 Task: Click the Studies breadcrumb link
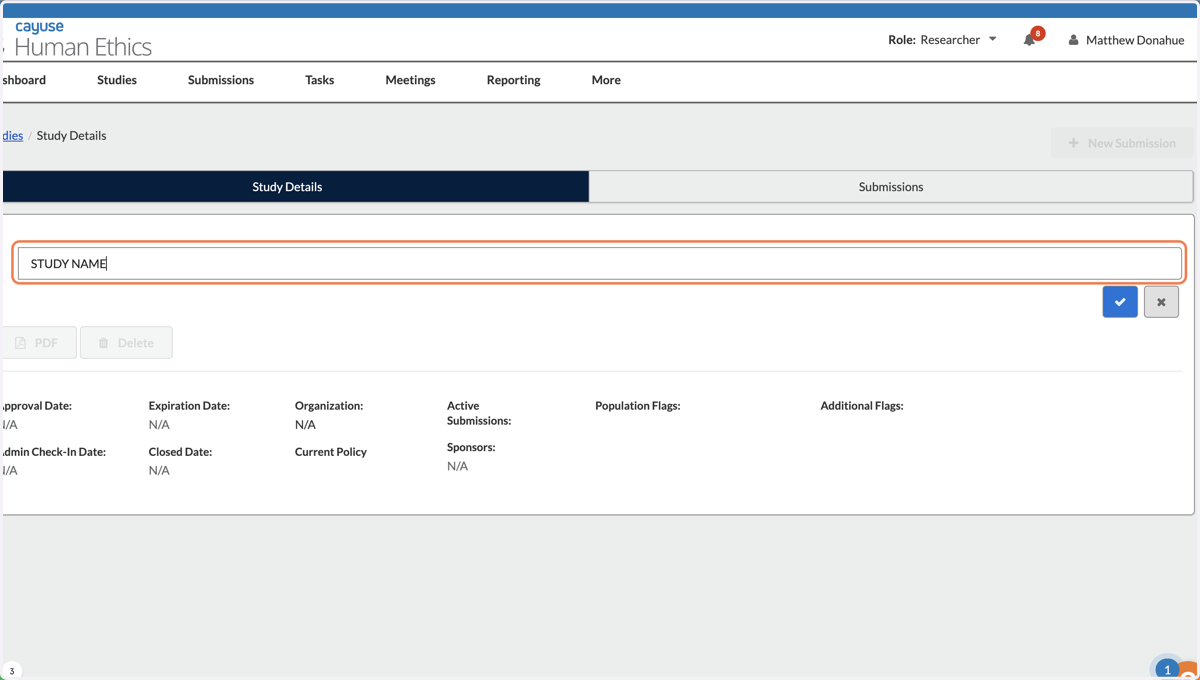12,136
